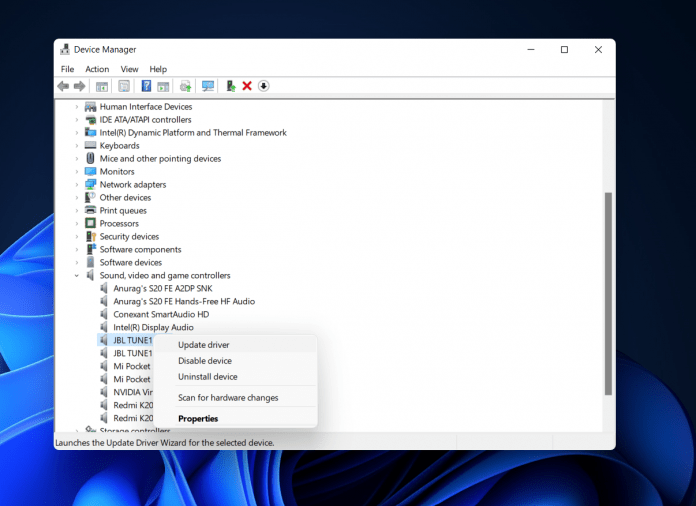Choose Update driver from context menu
Screen dimensions: 696x506
pos(236,345)
